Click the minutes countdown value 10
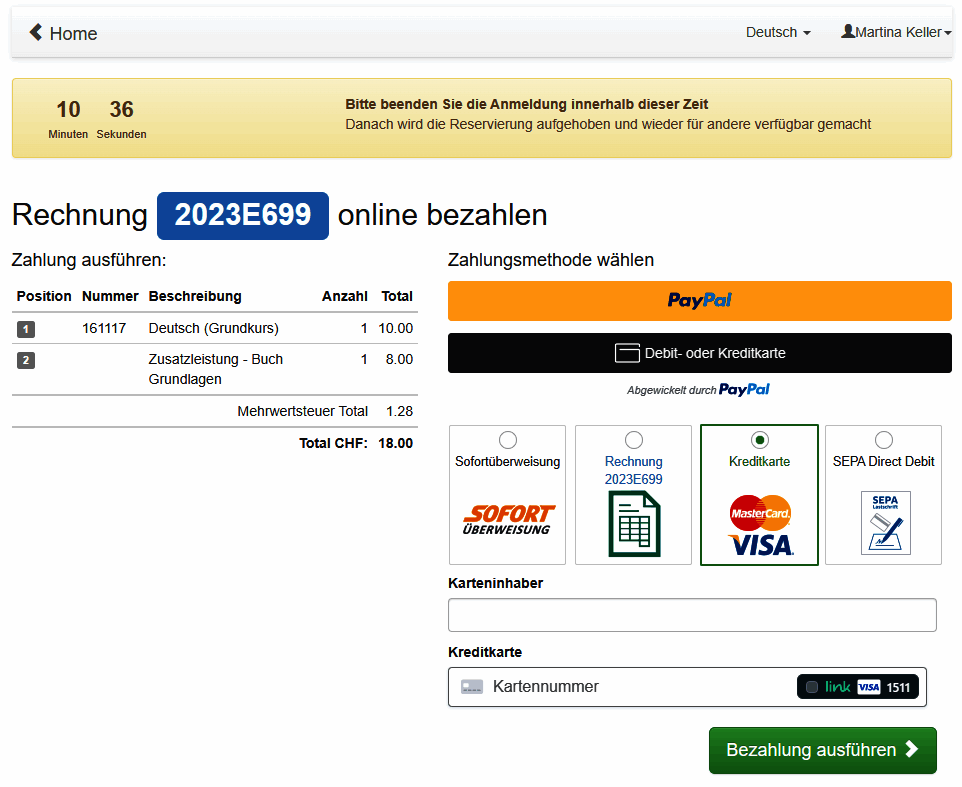The width and height of the screenshot is (962, 787). point(68,109)
